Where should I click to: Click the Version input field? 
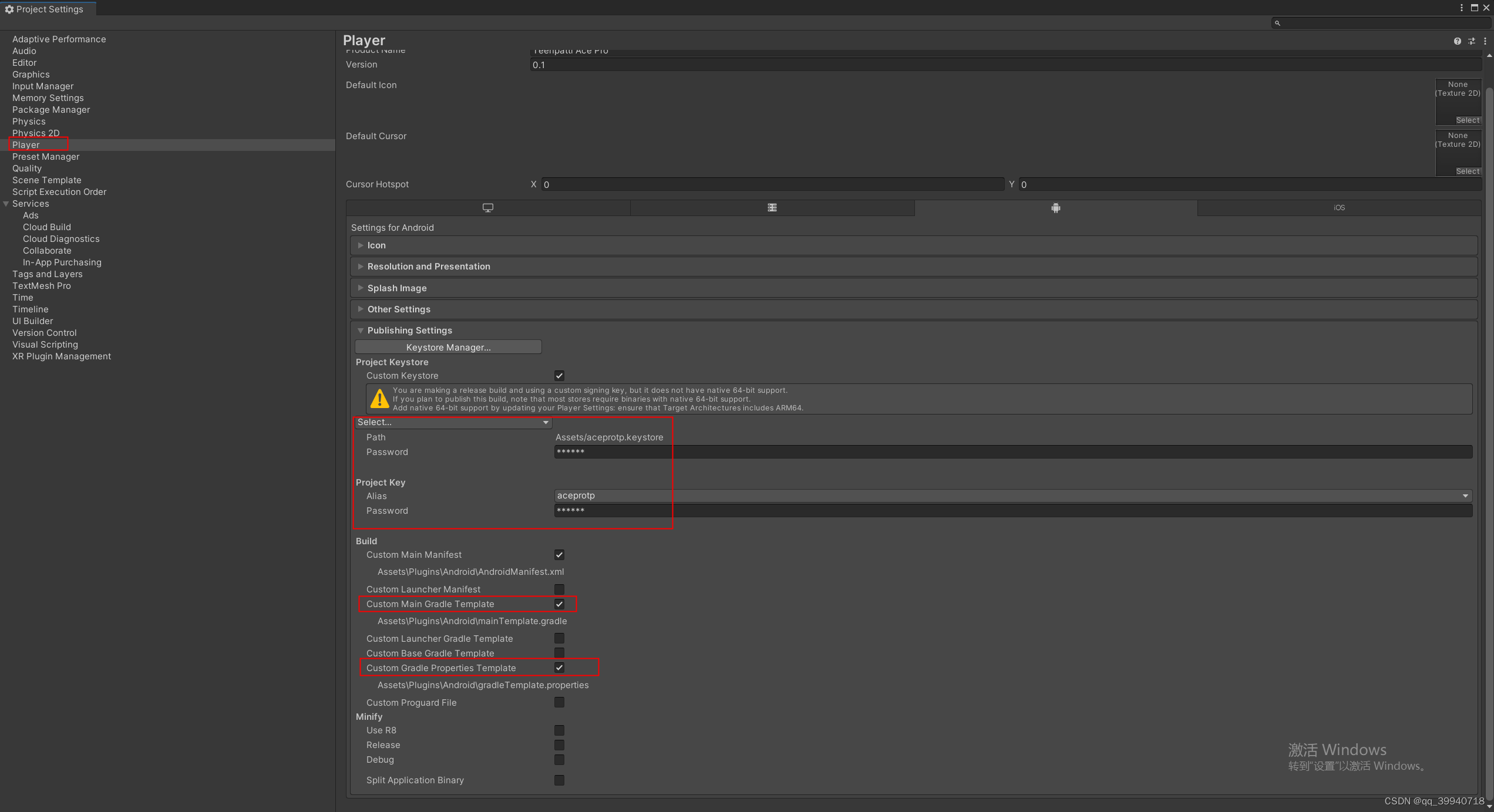(x=1005, y=65)
